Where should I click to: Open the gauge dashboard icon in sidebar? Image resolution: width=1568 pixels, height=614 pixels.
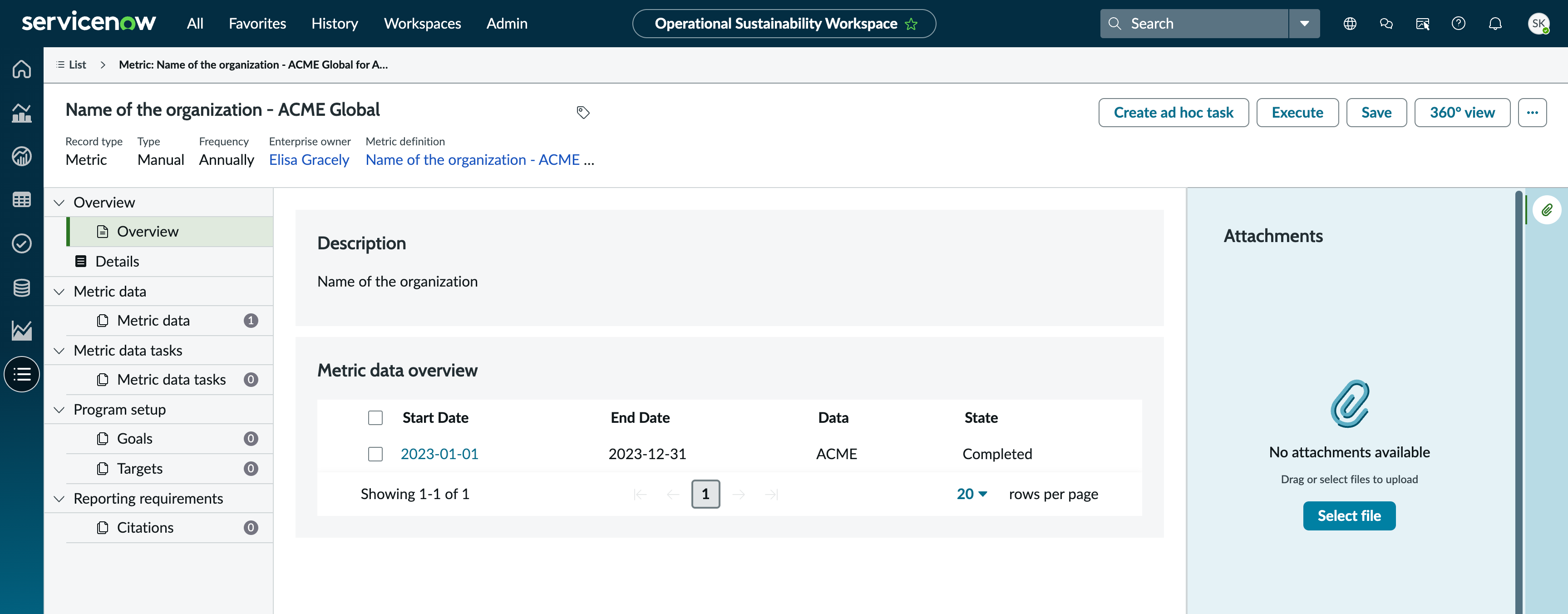point(22,156)
